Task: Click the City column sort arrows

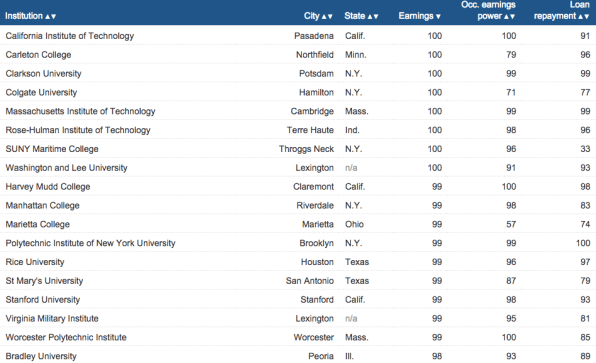Action: tap(327, 16)
